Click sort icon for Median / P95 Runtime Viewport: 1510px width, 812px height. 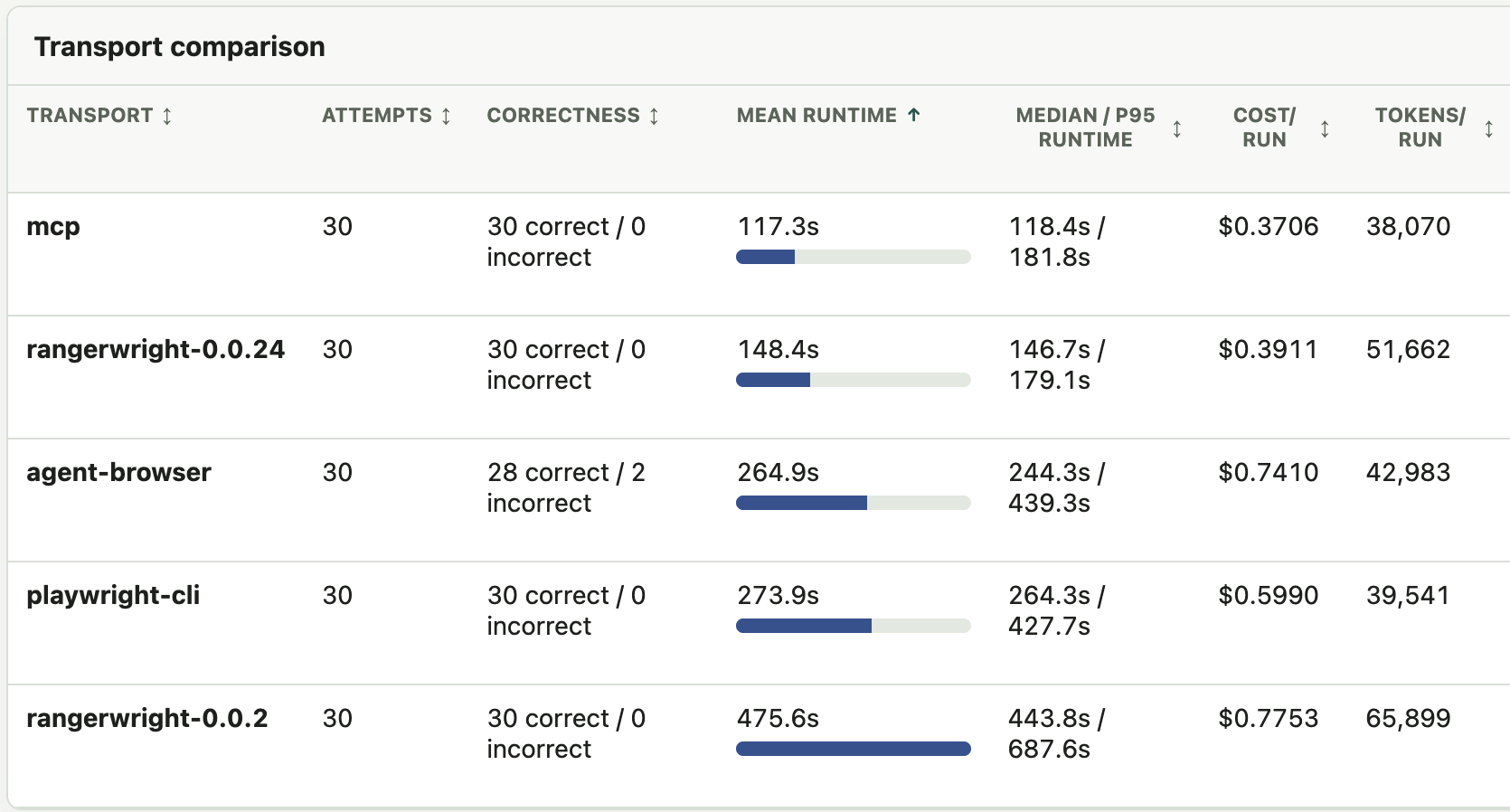tap(1176, 128)
